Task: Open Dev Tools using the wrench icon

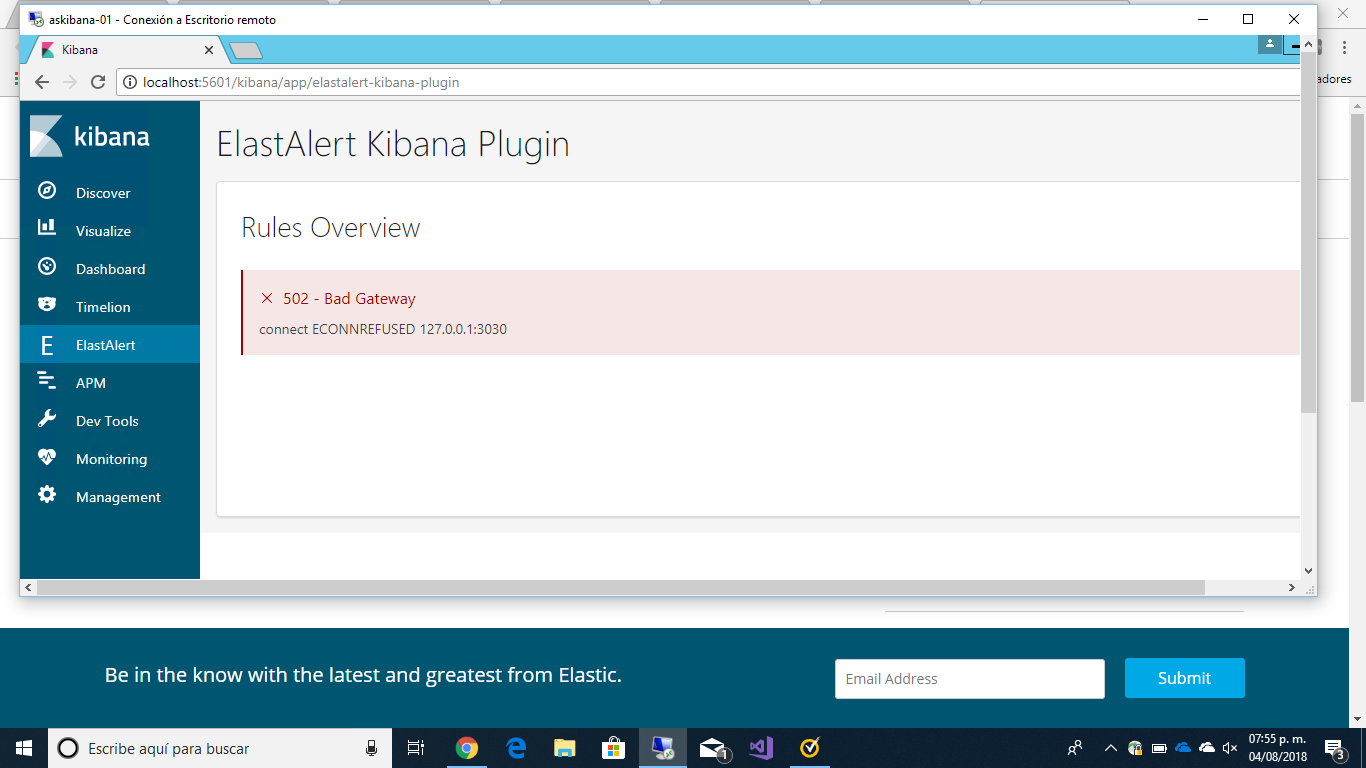Action: pos(107,420)
